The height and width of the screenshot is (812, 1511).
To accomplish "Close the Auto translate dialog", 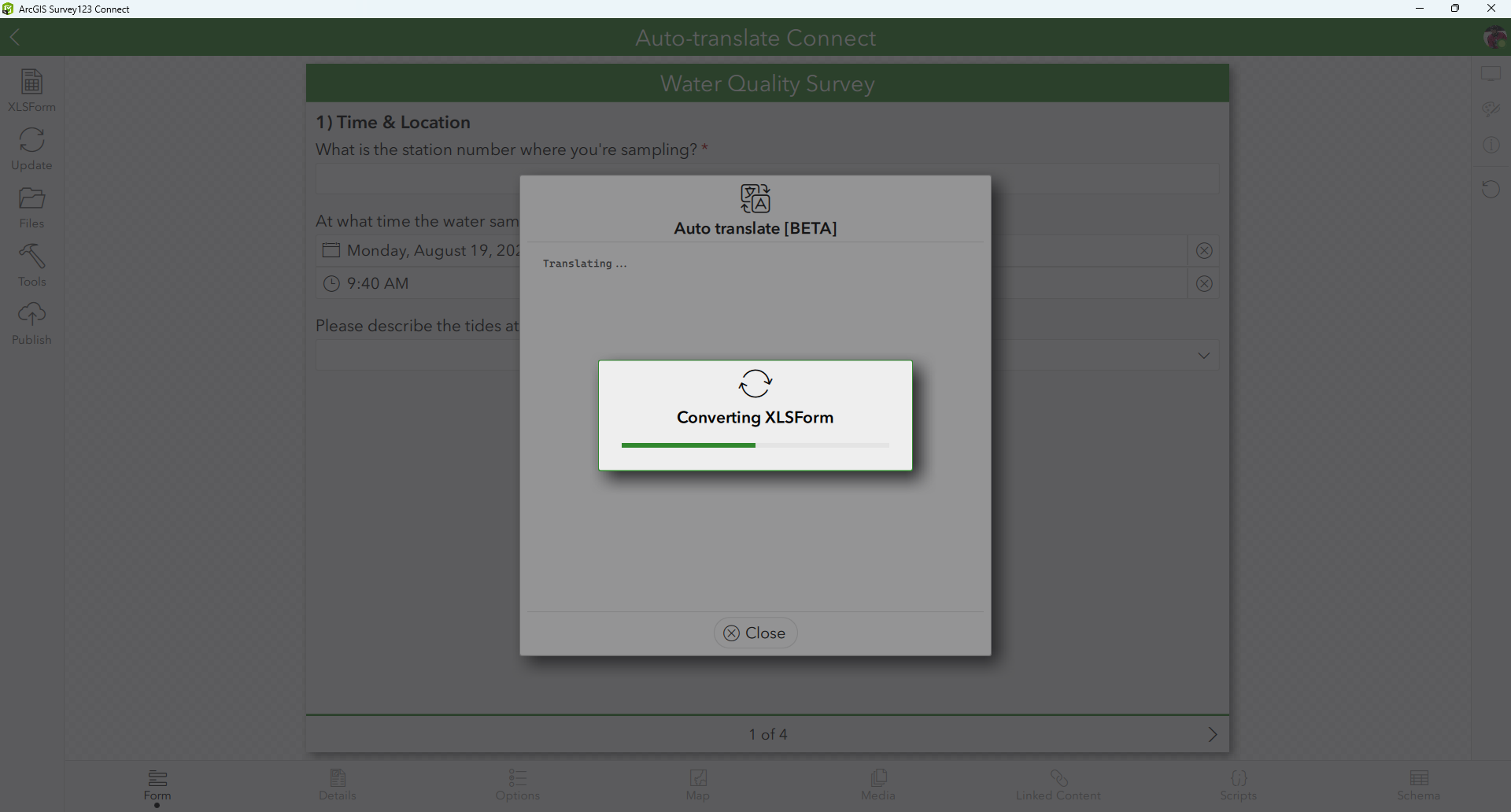I will tap(755, 633).
